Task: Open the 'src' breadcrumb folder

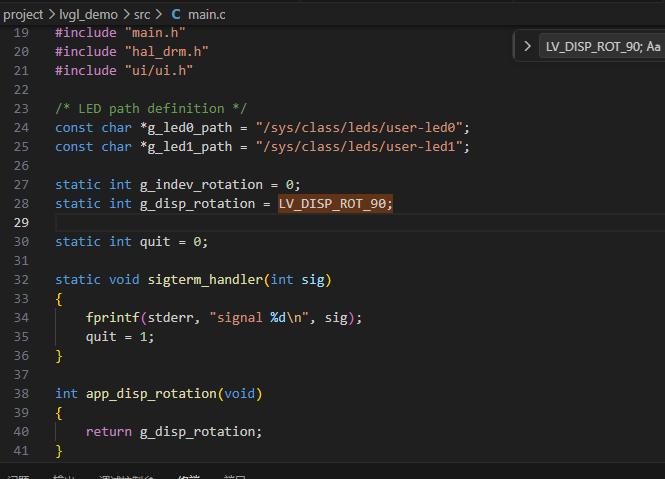Action: [x=142, y=14]
